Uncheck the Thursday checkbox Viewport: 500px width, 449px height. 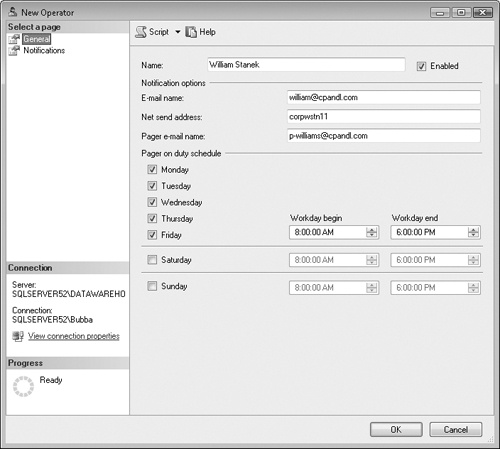[x=152, y=218]
